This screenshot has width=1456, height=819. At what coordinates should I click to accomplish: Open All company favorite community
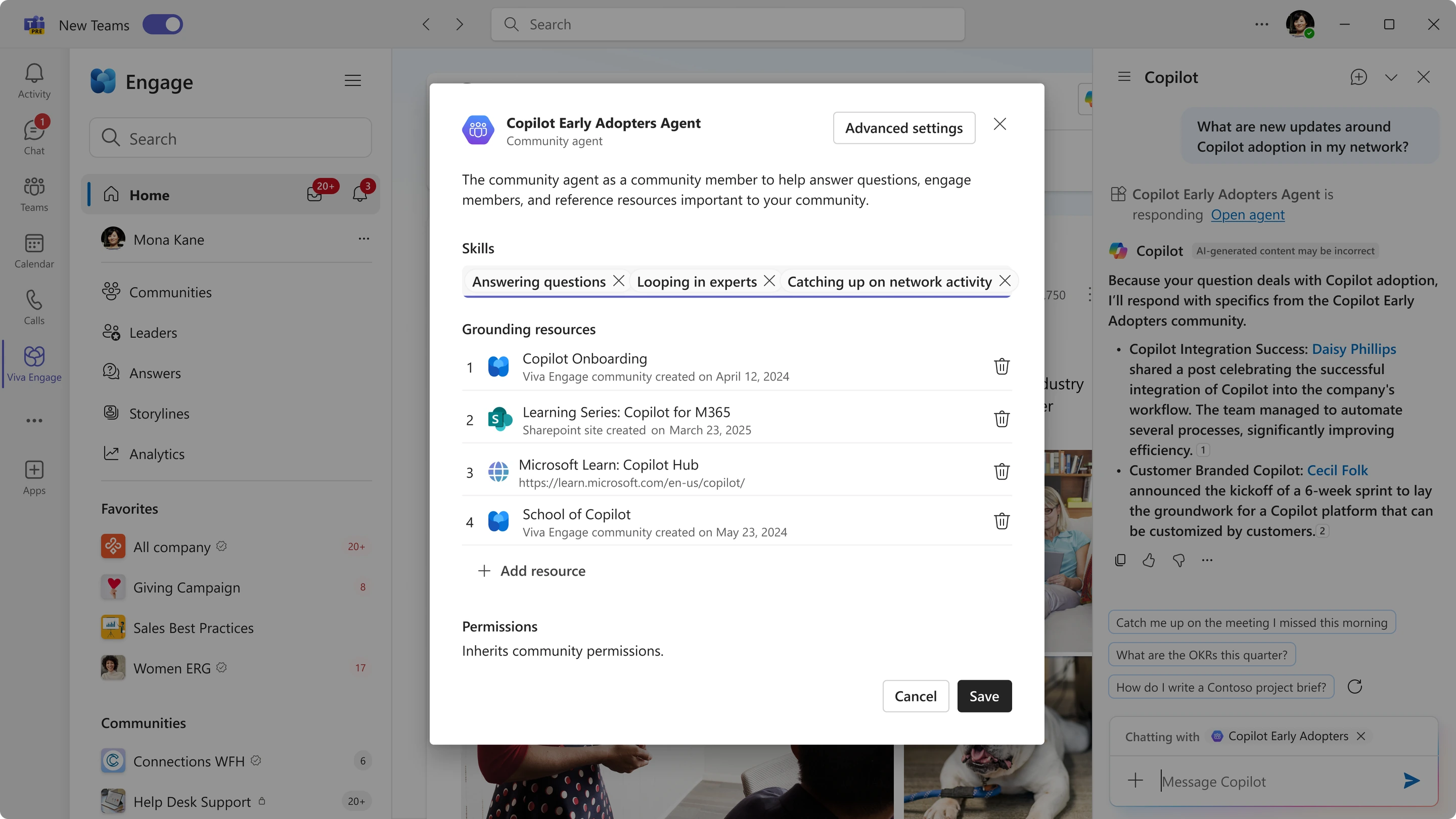click(x=236, y=547)
